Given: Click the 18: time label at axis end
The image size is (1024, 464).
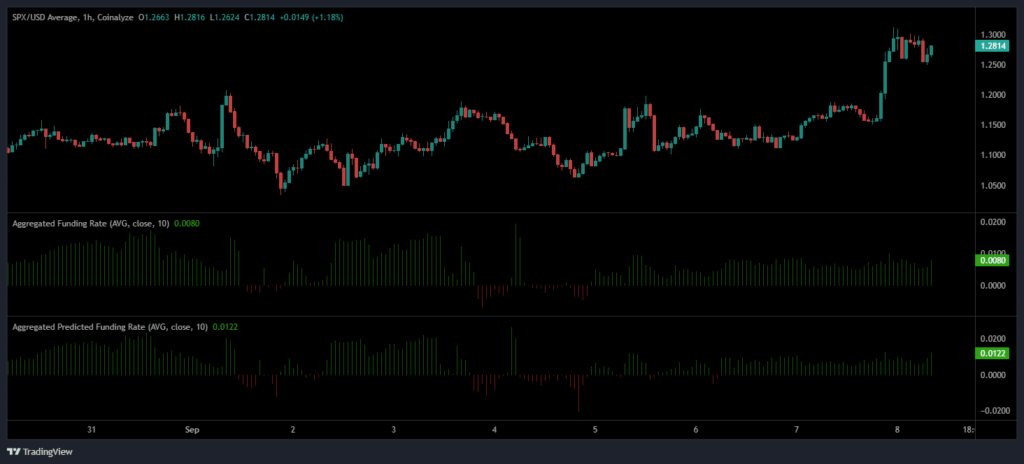Looking at the screenshot, I should (x=968, y=430).
